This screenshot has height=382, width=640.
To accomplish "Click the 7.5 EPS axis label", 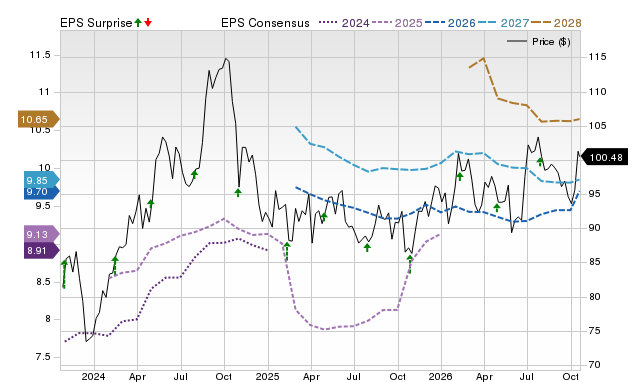I will pyautogui.click(x=43, y=357).
